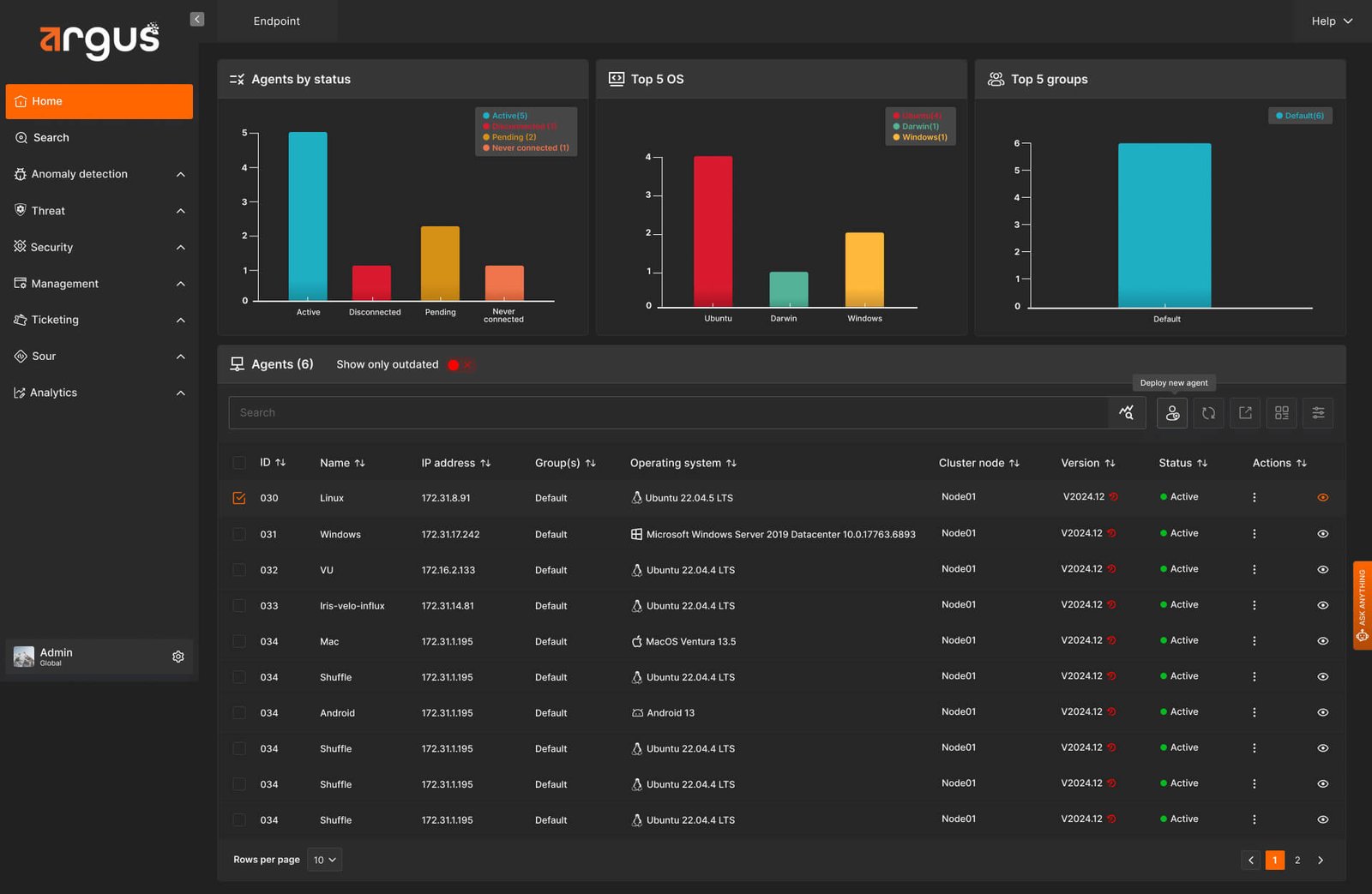The width and height of the screenshot is (1372, 894).
Task: Toggle Show only outdated switch
Action: tap(460, 365)
